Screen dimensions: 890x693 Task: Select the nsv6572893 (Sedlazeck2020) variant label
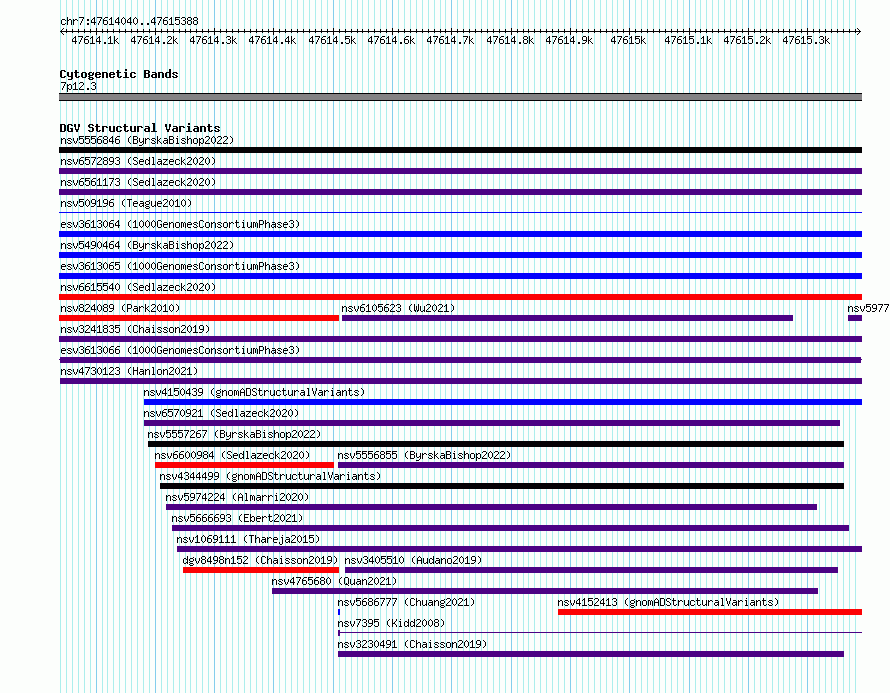tap(138, 161)
